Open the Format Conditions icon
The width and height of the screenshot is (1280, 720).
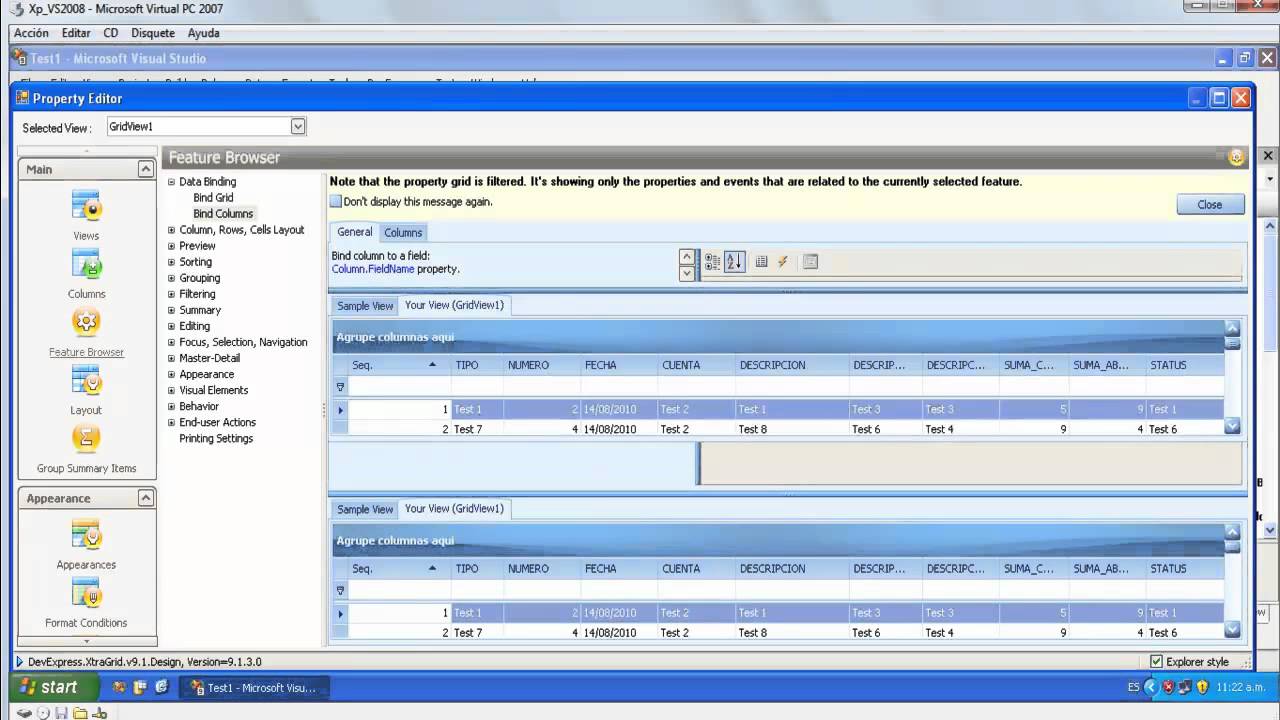tap(86, 593)
